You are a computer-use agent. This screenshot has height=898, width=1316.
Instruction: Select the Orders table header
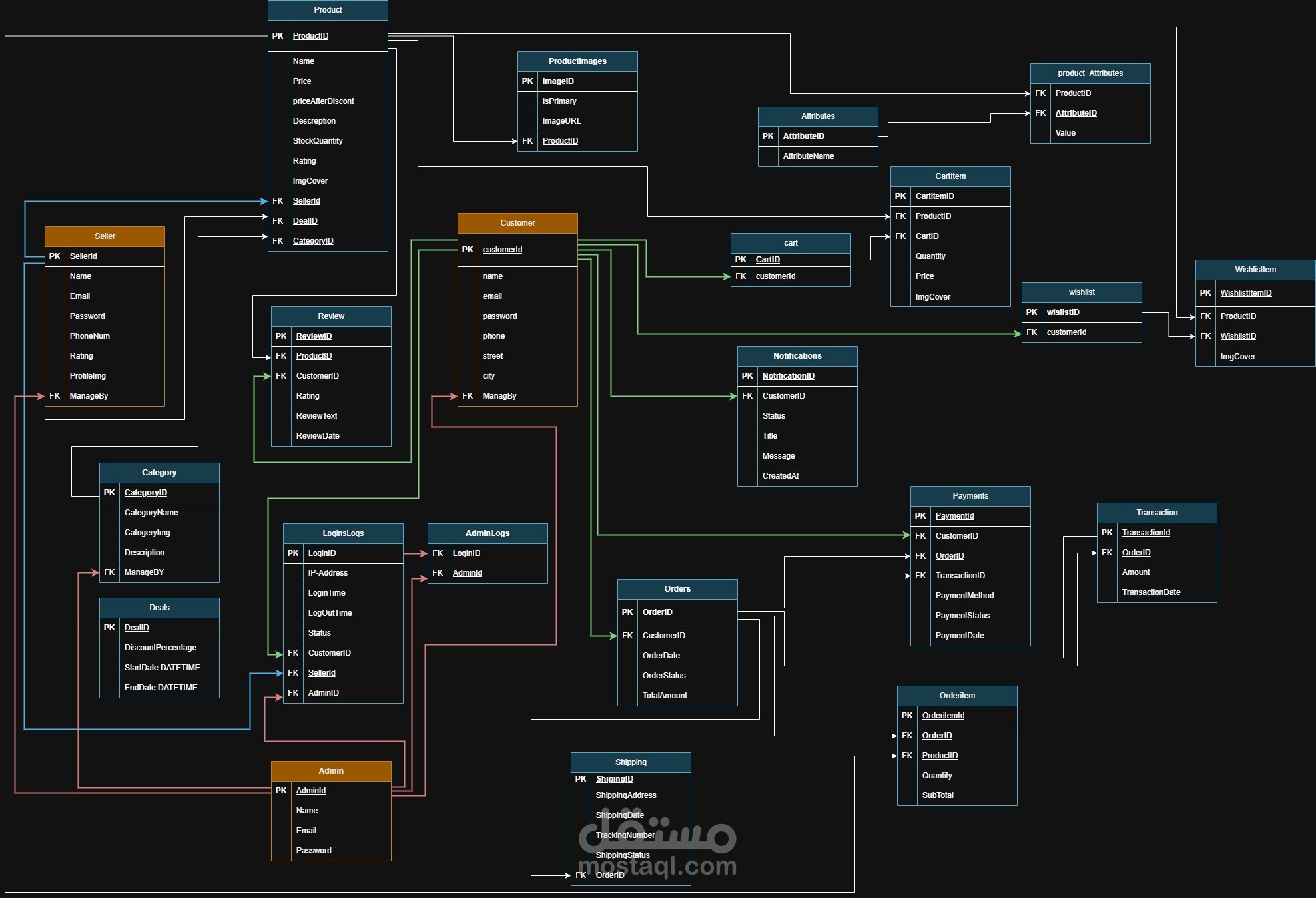677,589
